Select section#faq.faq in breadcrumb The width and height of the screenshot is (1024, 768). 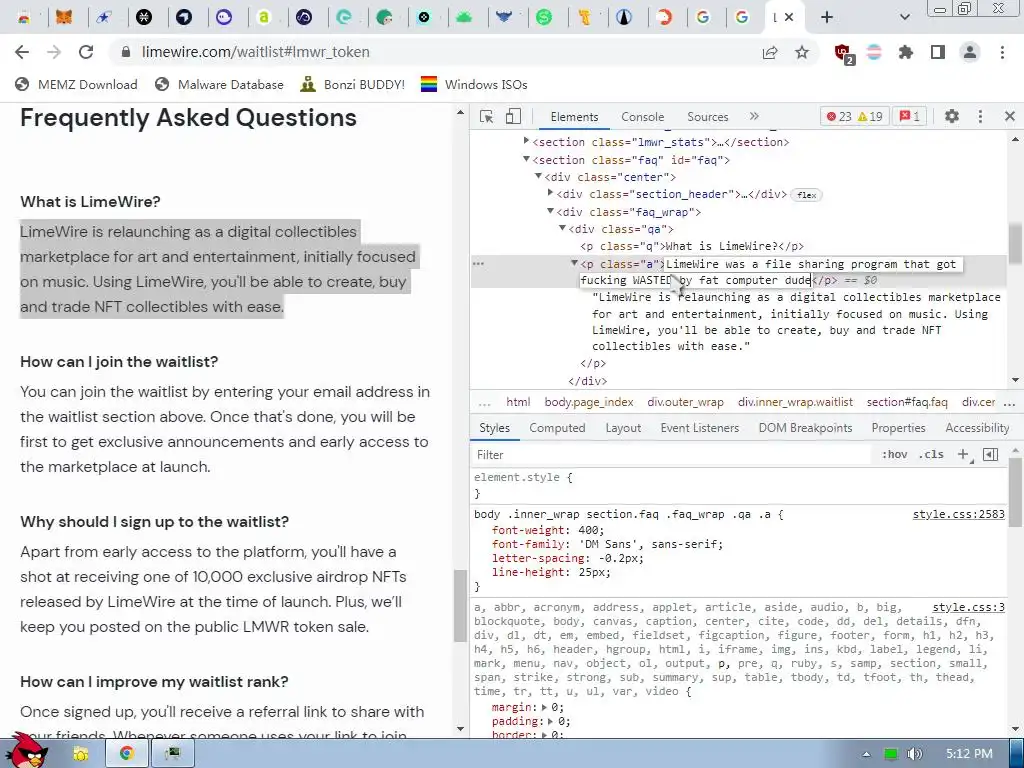tap(906, 402)
